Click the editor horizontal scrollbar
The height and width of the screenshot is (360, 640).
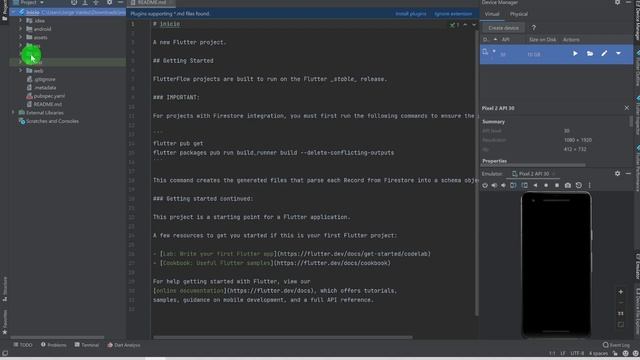(283, 337)
